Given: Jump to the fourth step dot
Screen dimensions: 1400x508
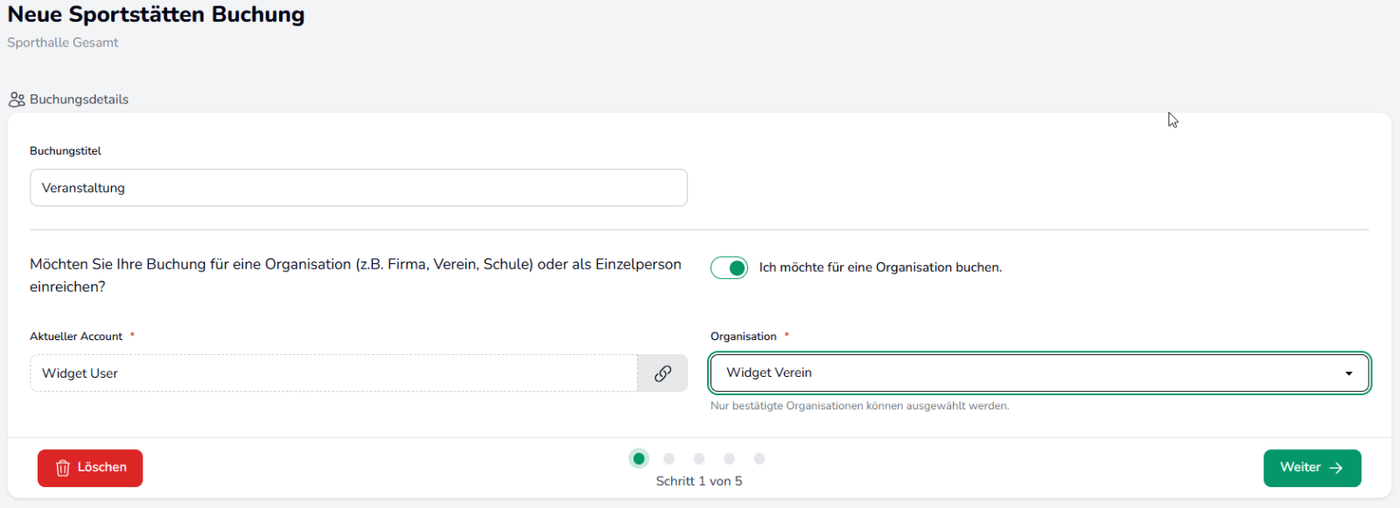Looking at the screenshot, I should tap(729, 459).
